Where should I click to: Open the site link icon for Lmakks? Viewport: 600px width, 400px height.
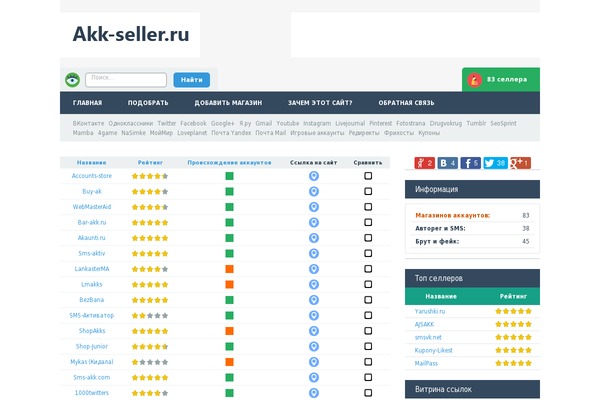click(x=314, y=284)
